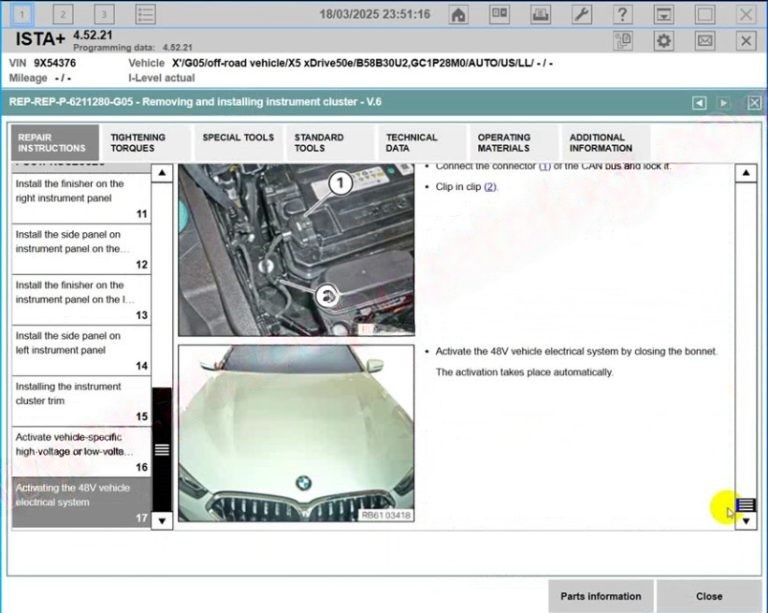Open the document copy icon near ISTA header
This screenshot has height=613, width=768.
coord(623,41)
